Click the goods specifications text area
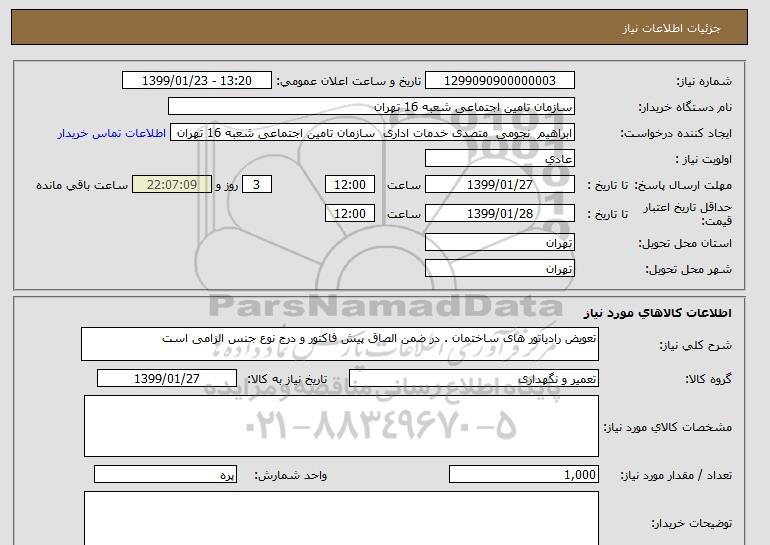 (x=341, y=426)
